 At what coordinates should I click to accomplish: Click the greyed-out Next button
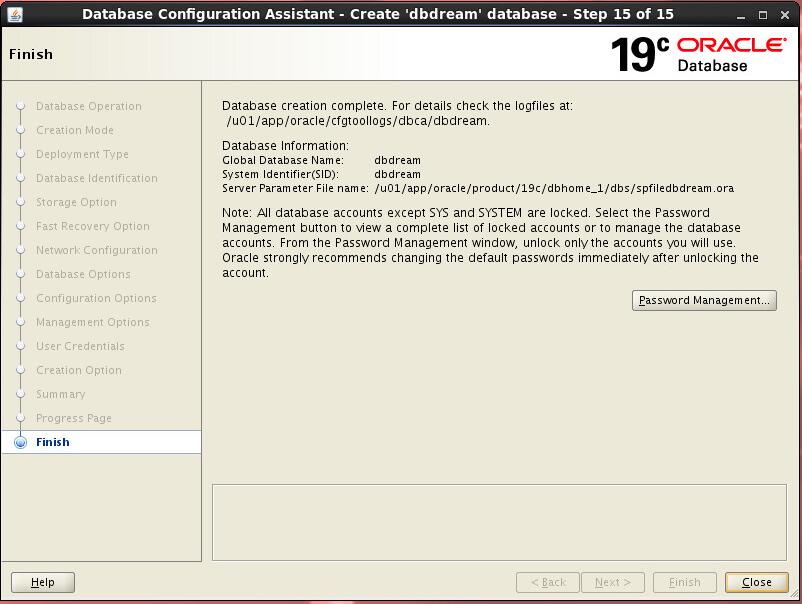coord(613,582)
